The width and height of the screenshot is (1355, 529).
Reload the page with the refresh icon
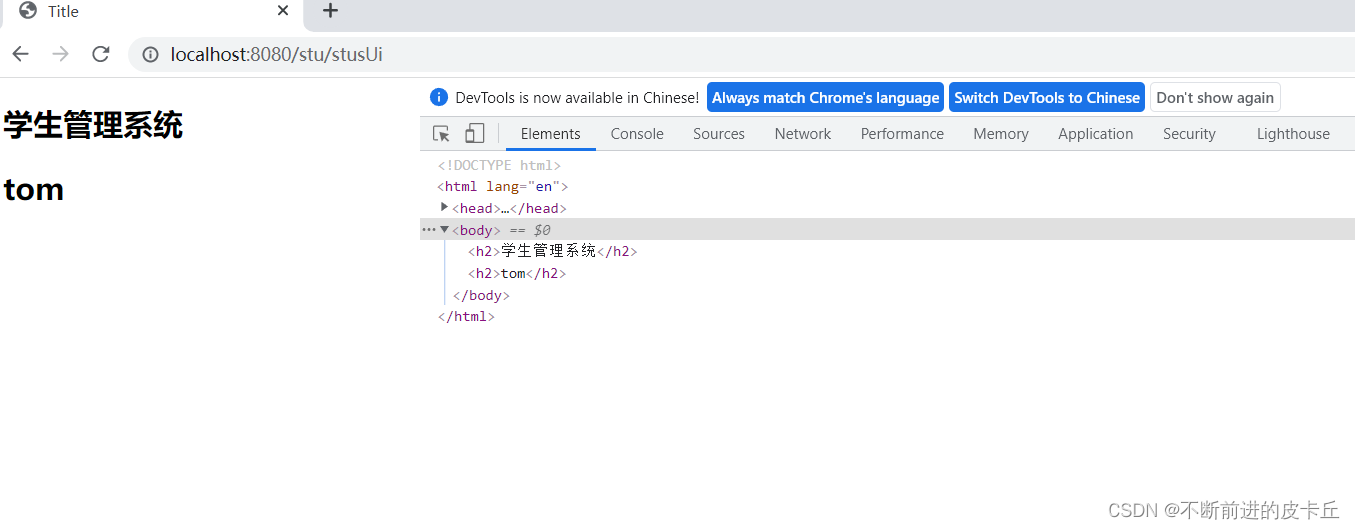point(100,54)
